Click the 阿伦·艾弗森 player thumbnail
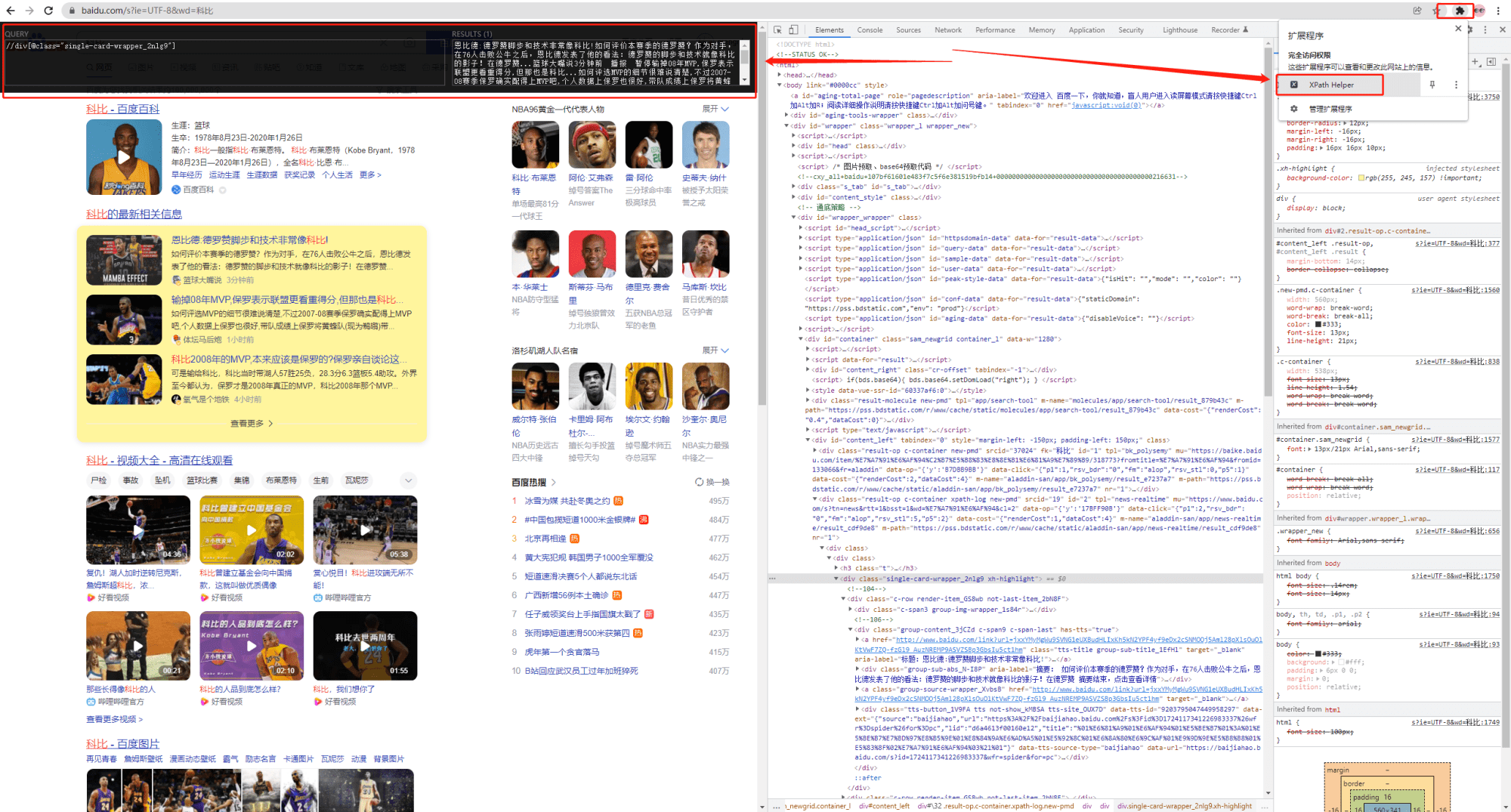This screenshot has width=1511, height=812. point(592,145)
